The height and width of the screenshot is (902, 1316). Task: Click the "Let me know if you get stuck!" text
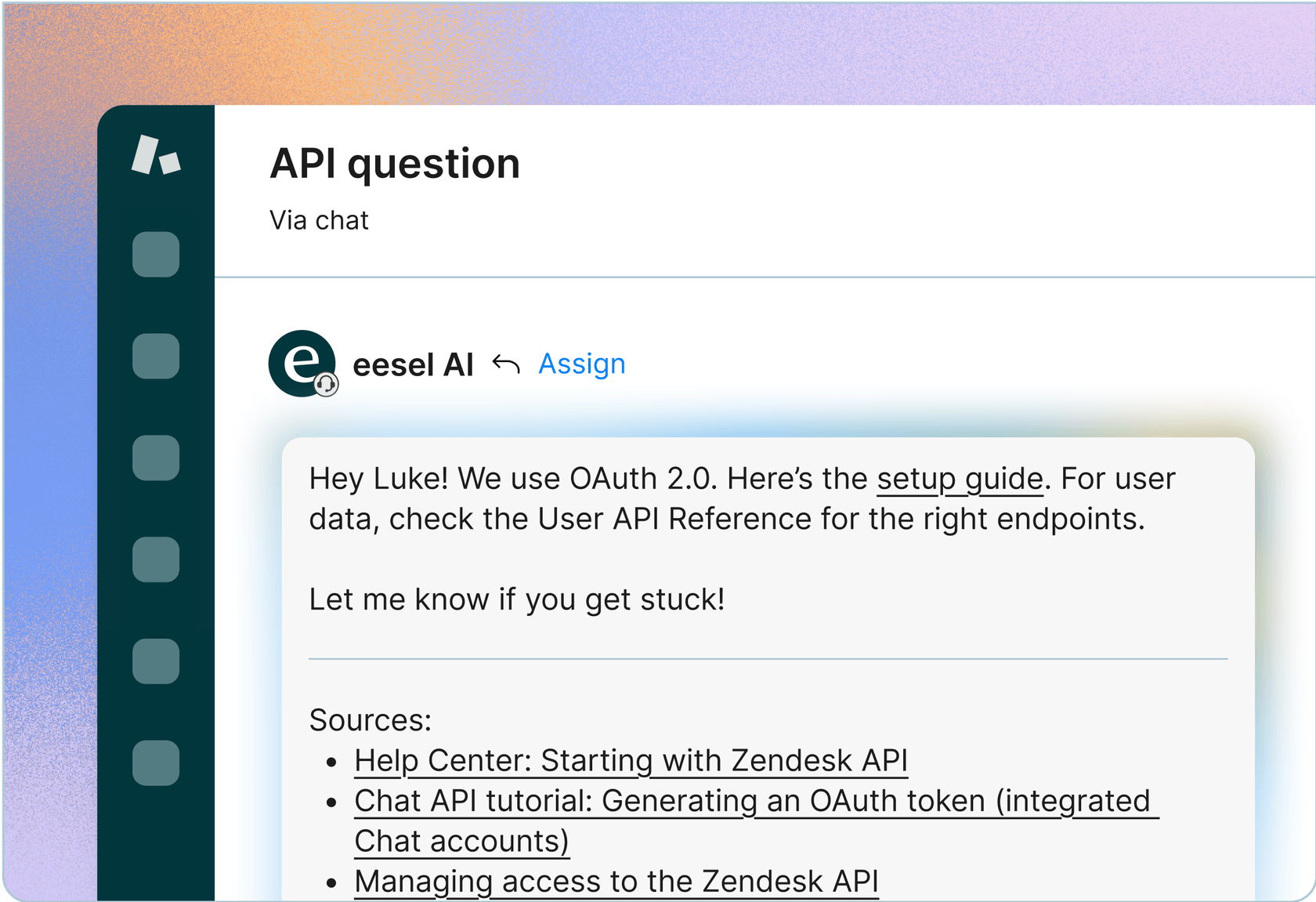tap(517, 600)
